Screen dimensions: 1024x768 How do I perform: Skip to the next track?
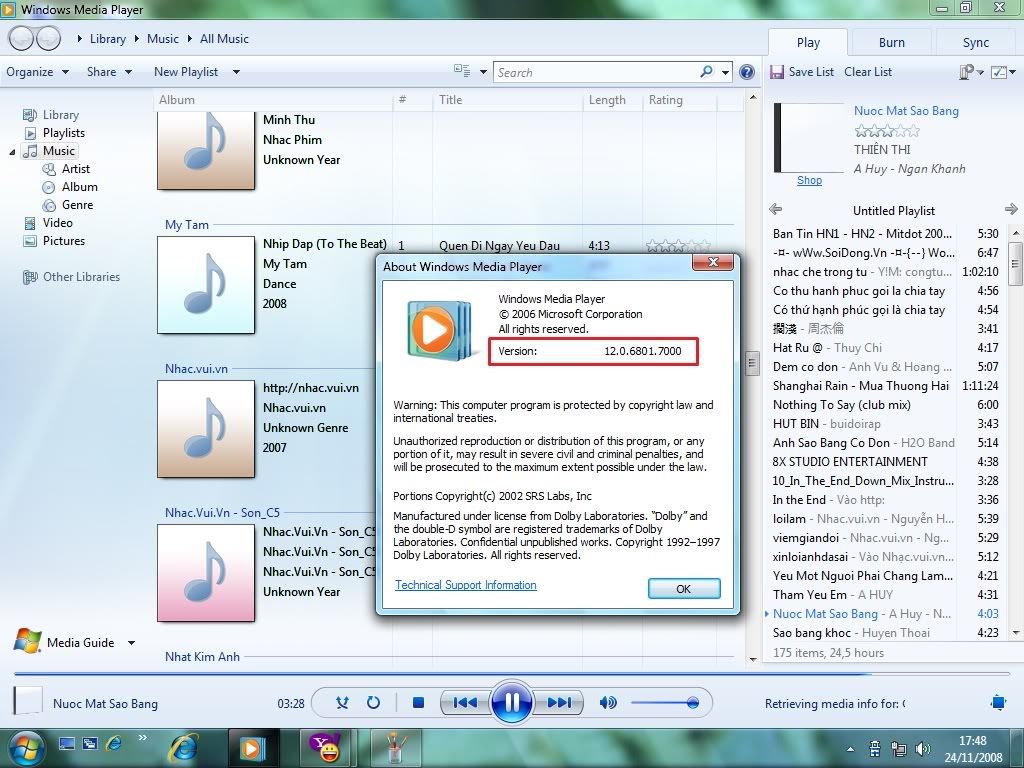559,703
